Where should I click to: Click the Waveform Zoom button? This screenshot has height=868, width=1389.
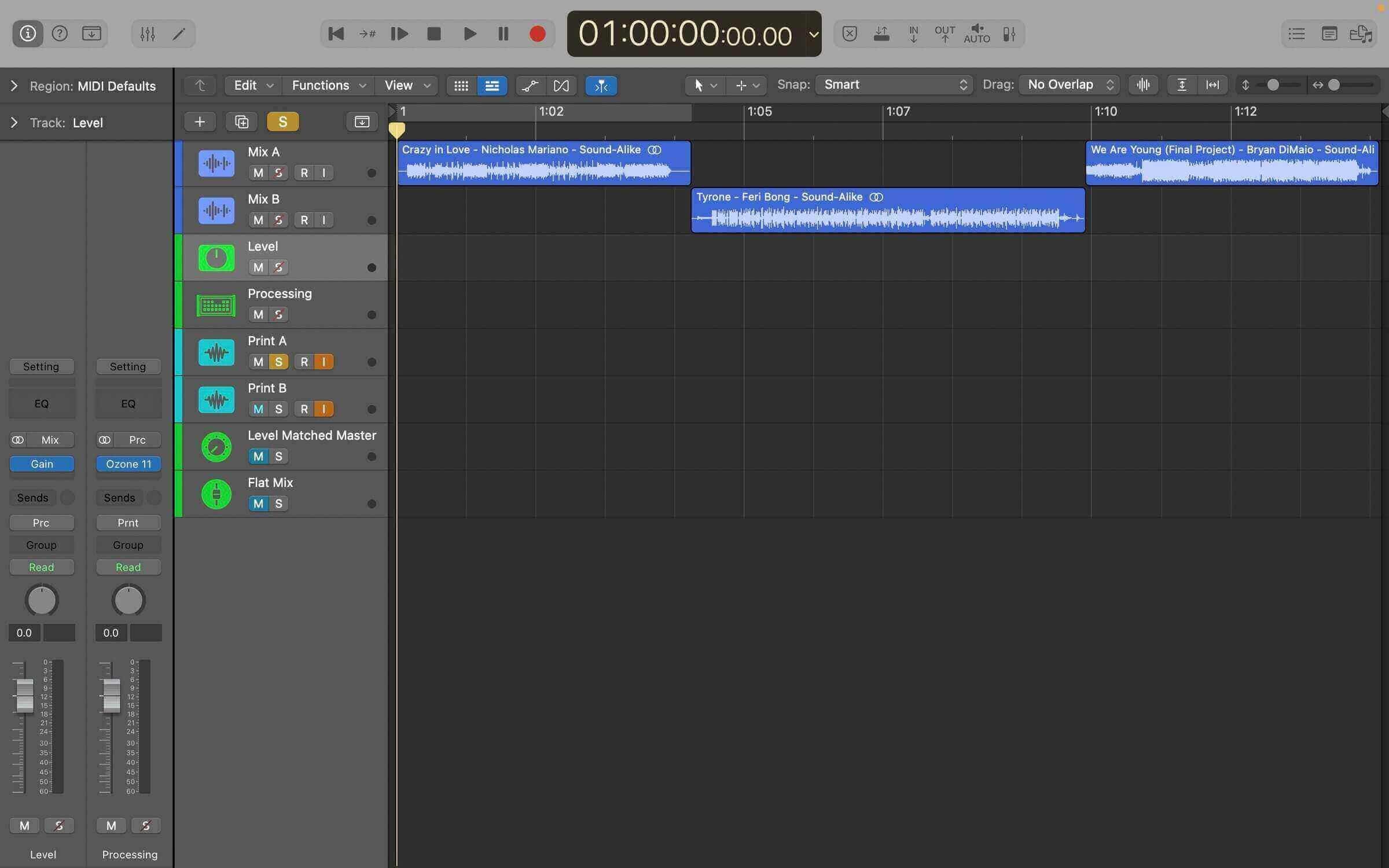[1143, 85]
